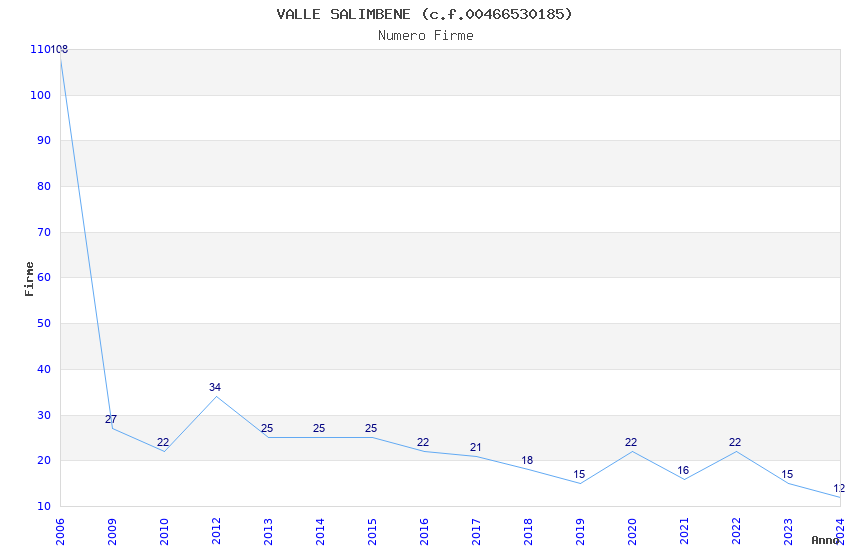Image resolution: width=850 pixels, height=550 pixels.
Task: Pick the data value 25 for year 2015
Action: pyautogui.click(x=371, y=429)
